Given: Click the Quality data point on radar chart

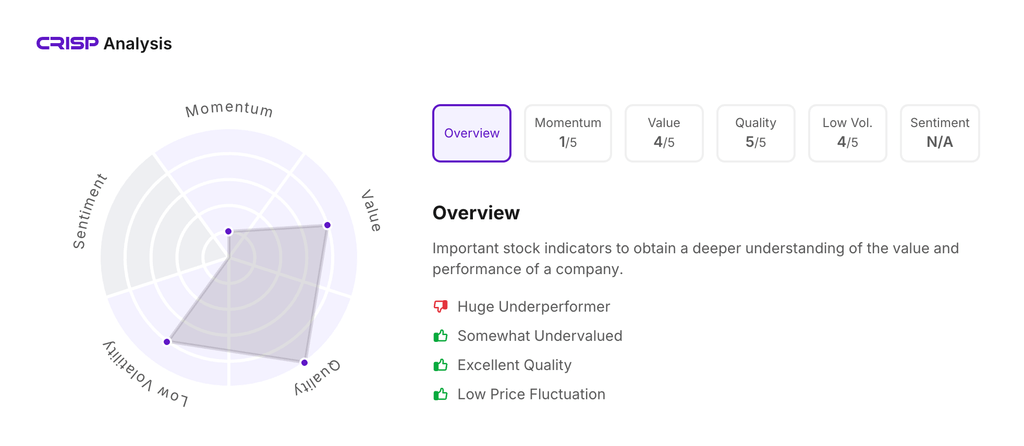Looking at the screenshot, I should pyautogui.click(x=305, y=362).
